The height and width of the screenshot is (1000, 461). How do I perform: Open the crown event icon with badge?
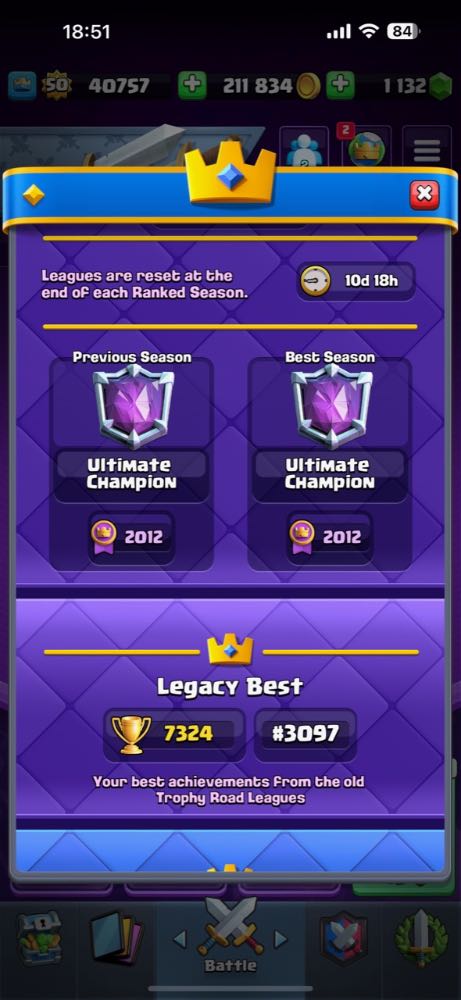pos(366,148)
